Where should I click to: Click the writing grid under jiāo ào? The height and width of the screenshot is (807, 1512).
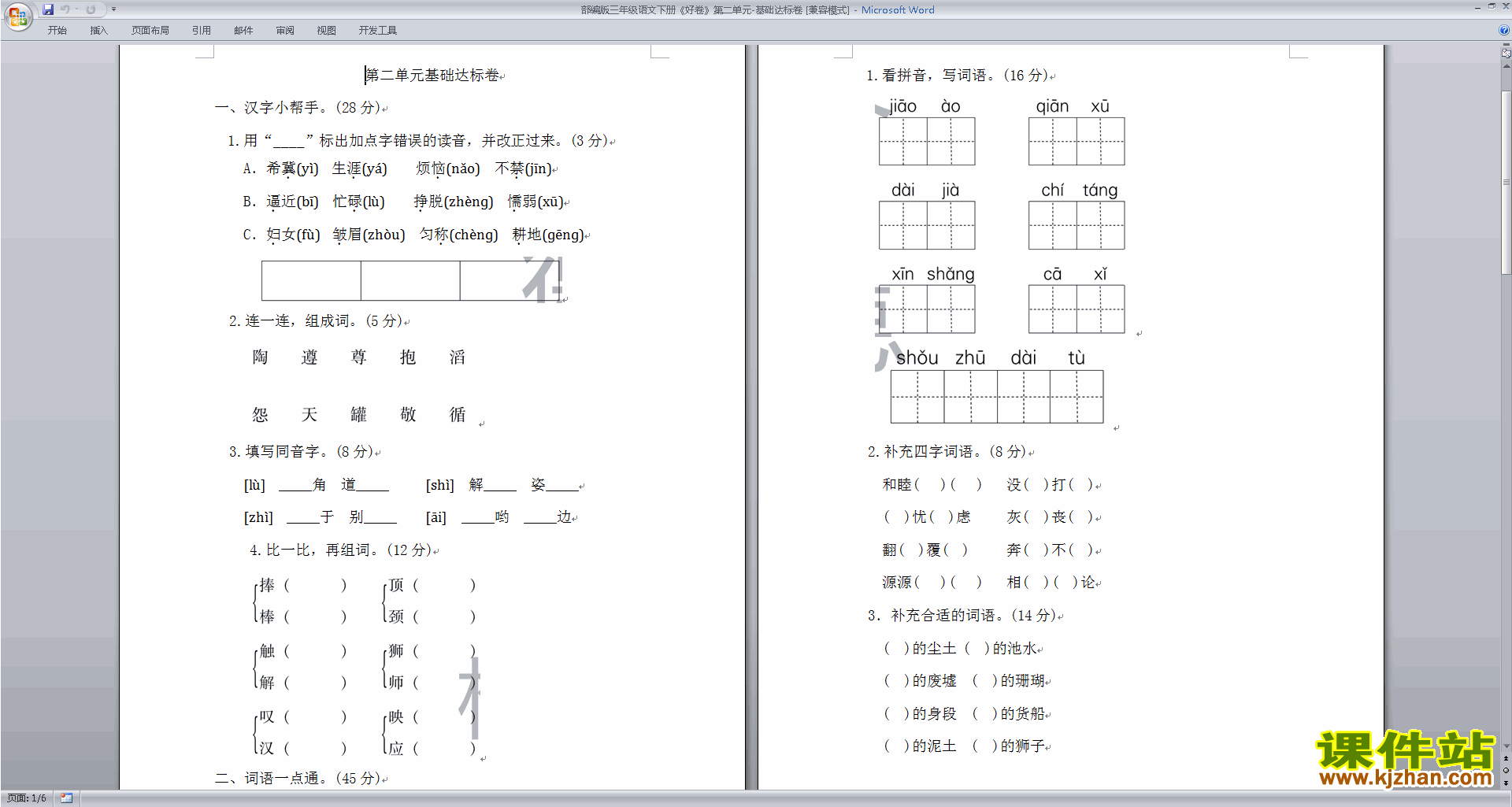click(x=927, y=142)
